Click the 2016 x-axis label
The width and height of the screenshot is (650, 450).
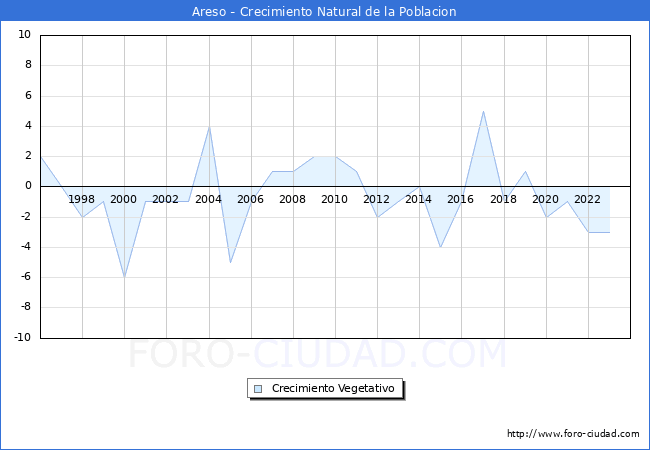point(461,199)
